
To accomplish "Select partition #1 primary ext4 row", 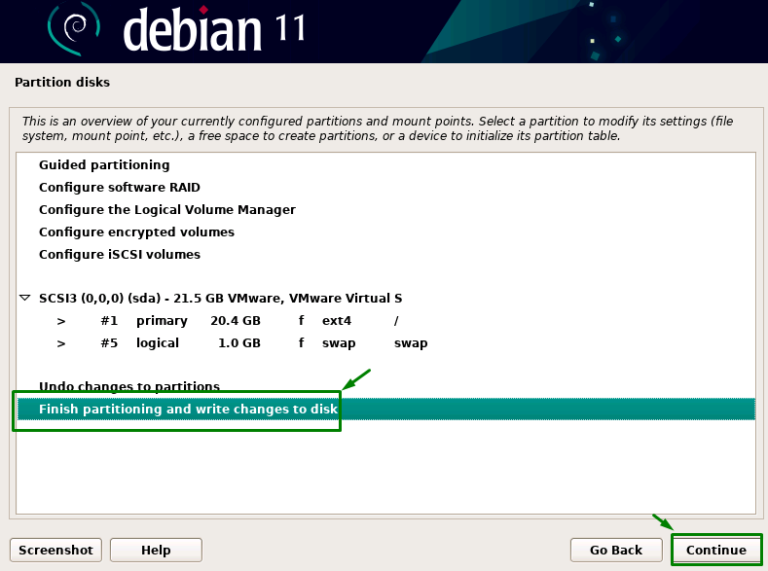I will coord(386,321).
